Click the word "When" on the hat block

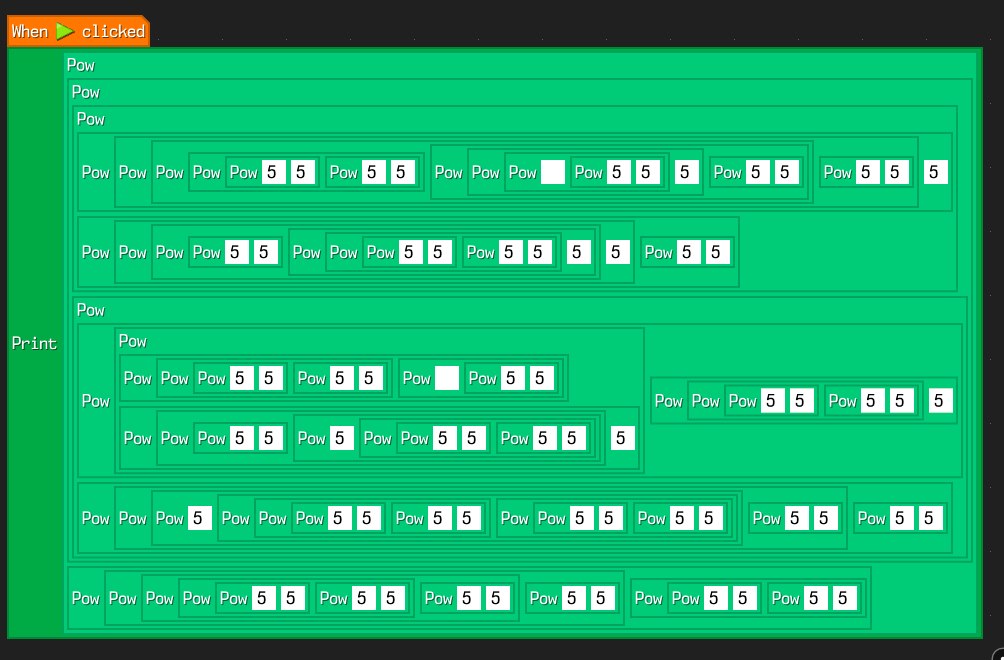click(30, 31)
